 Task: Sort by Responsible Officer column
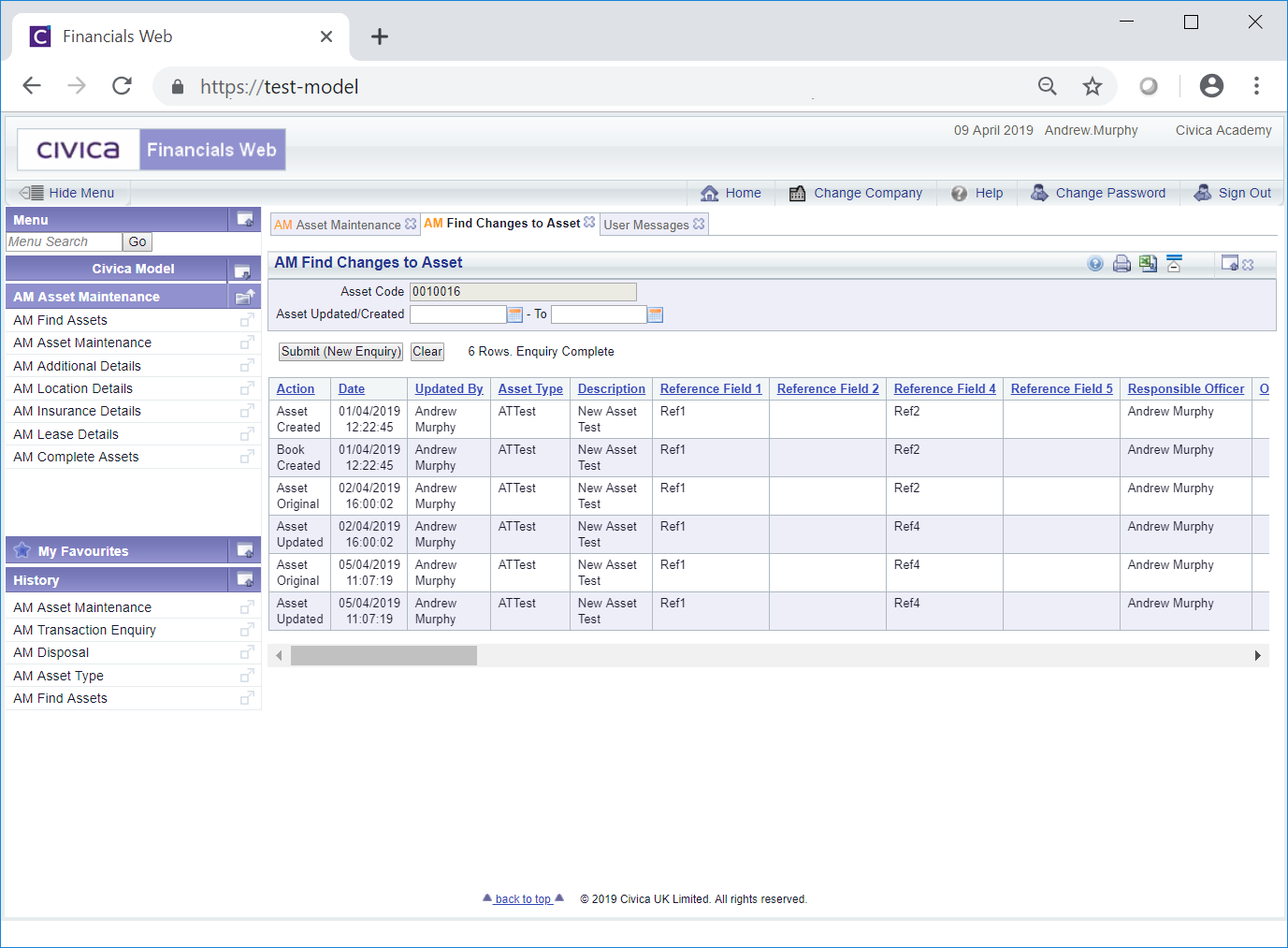point(1186,388)
